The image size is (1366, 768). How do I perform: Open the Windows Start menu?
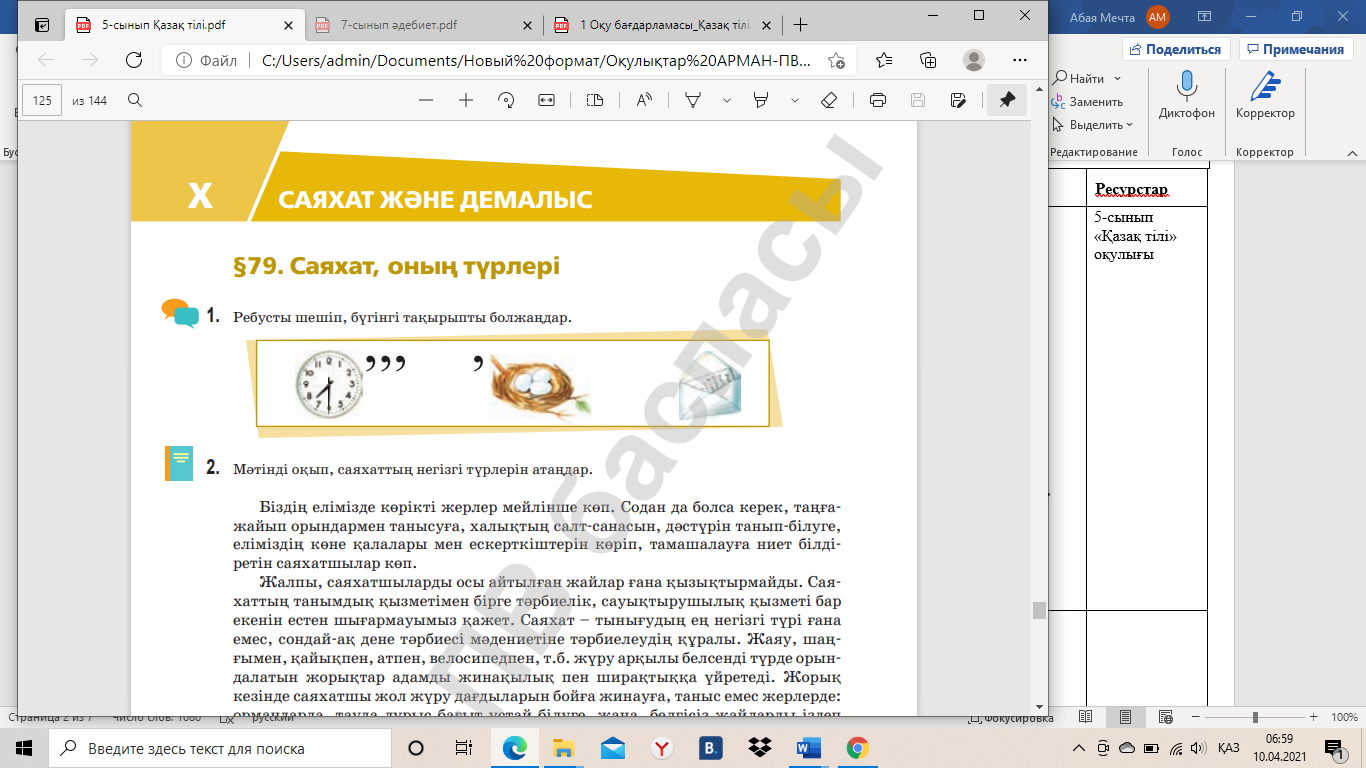pos(24,748)
